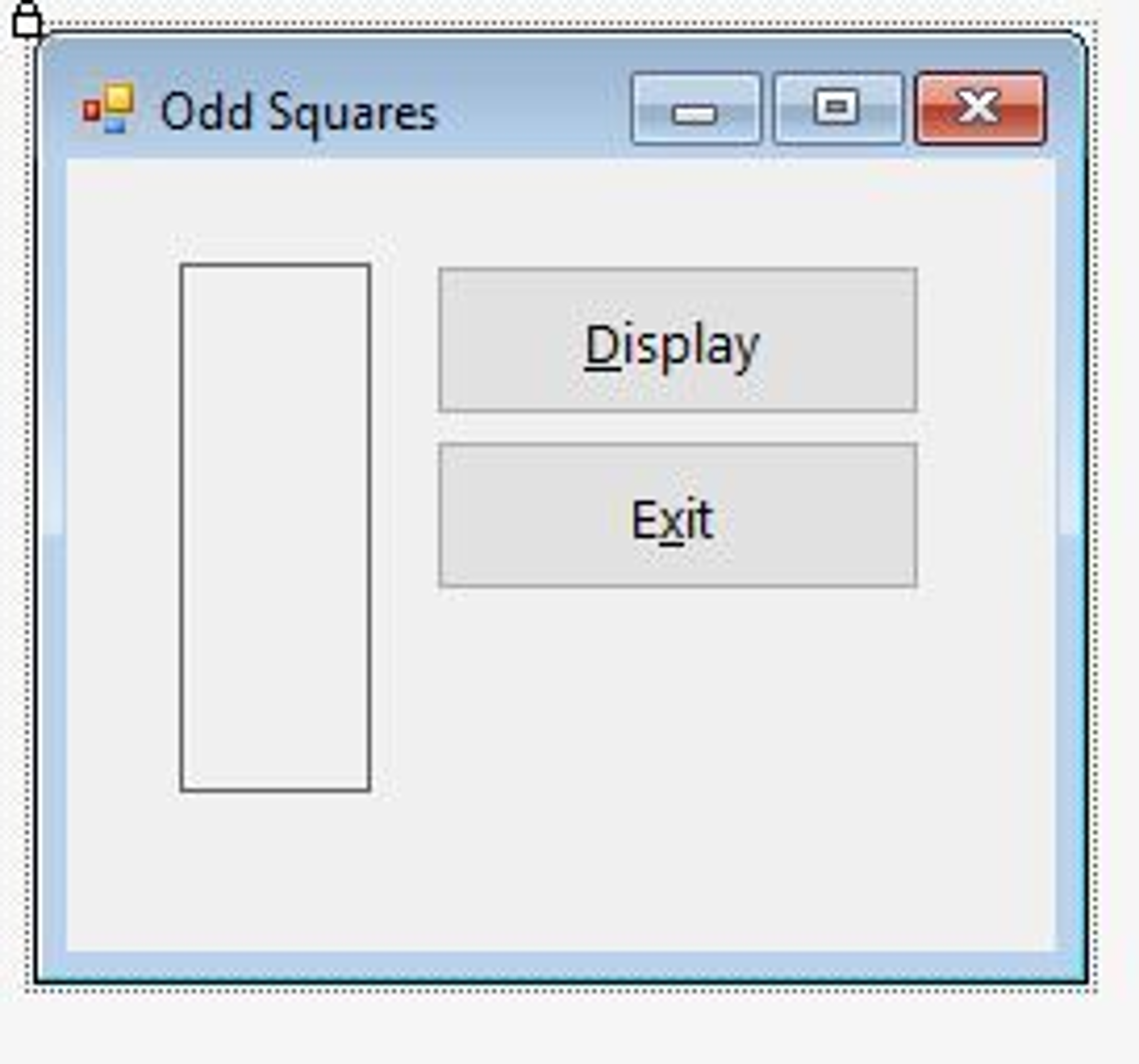Viewport: 1139px width, 1064px height.
Task: Click the Exit button
Action: click(678, 515)
